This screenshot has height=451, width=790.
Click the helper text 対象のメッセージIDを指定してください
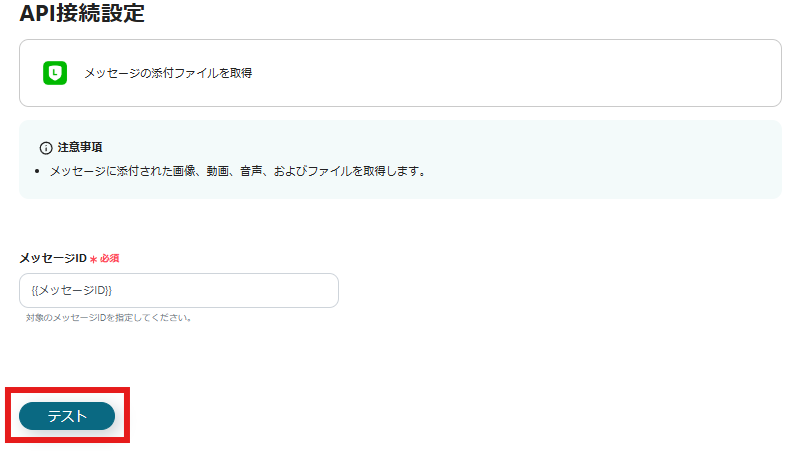point(109,317)
